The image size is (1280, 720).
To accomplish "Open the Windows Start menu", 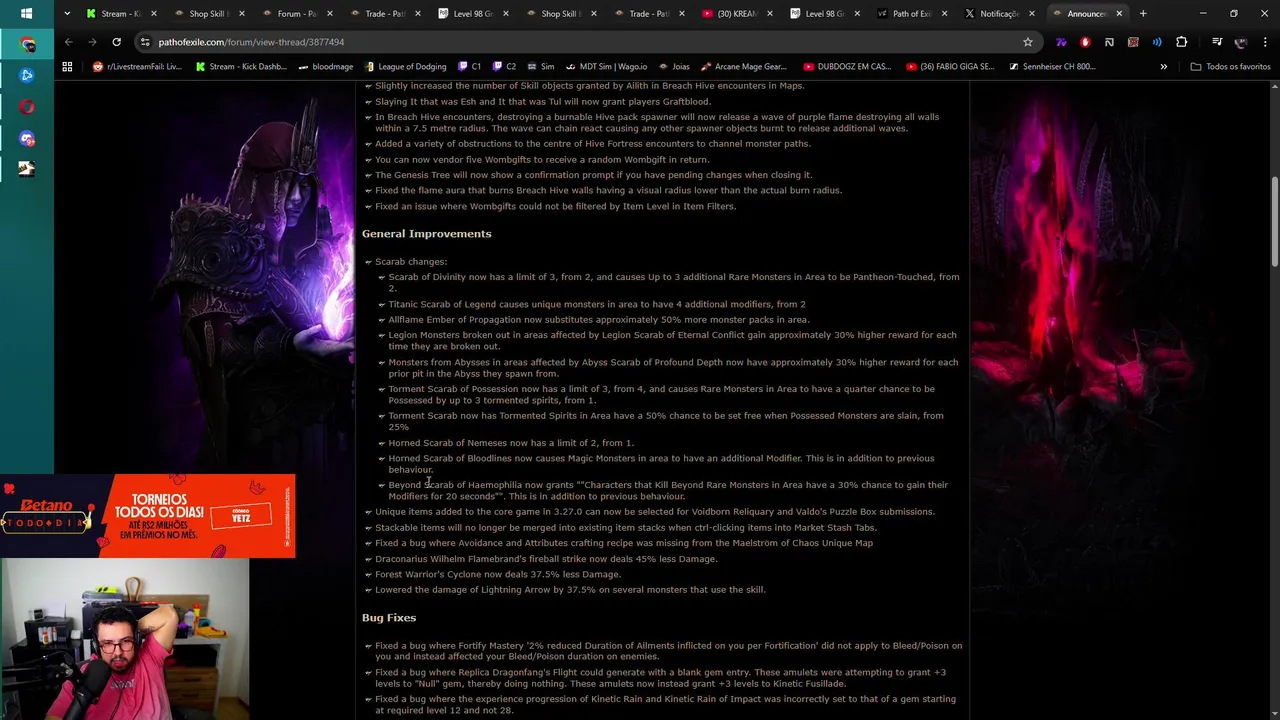I will 26,13.
